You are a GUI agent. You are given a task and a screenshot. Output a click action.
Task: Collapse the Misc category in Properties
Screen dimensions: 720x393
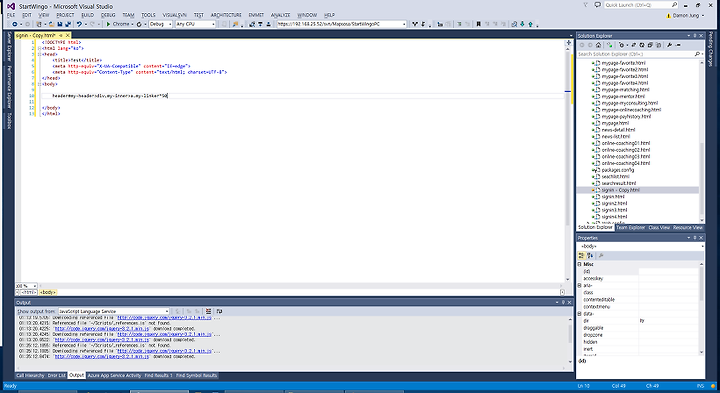pyautogui.click(x=579, y=264)
